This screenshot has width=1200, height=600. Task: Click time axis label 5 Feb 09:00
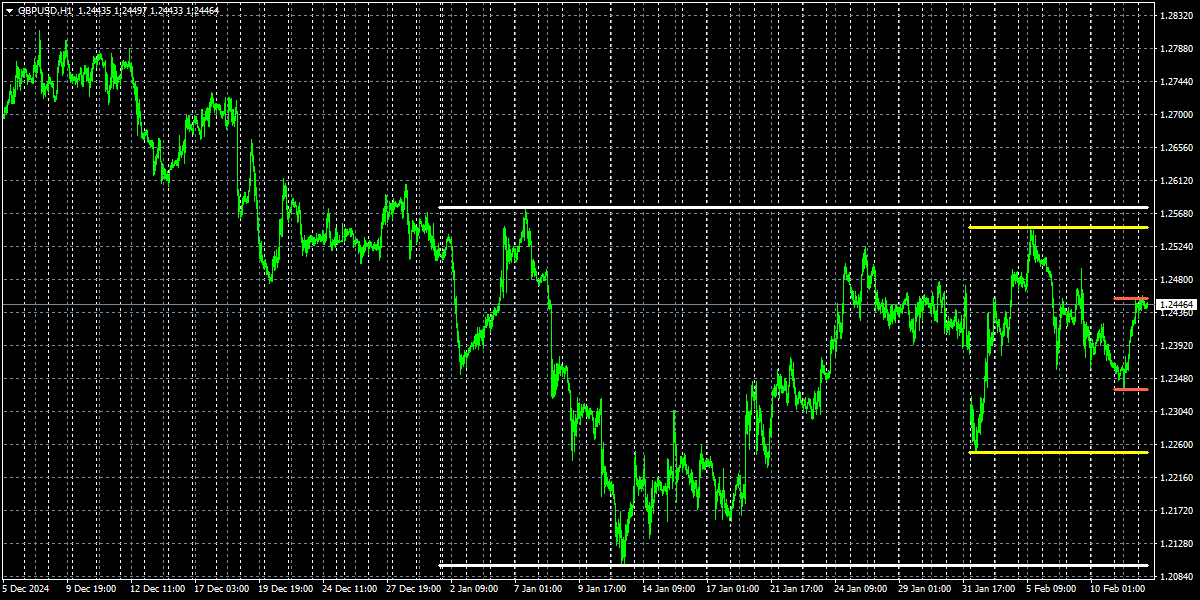(1053, 590)
